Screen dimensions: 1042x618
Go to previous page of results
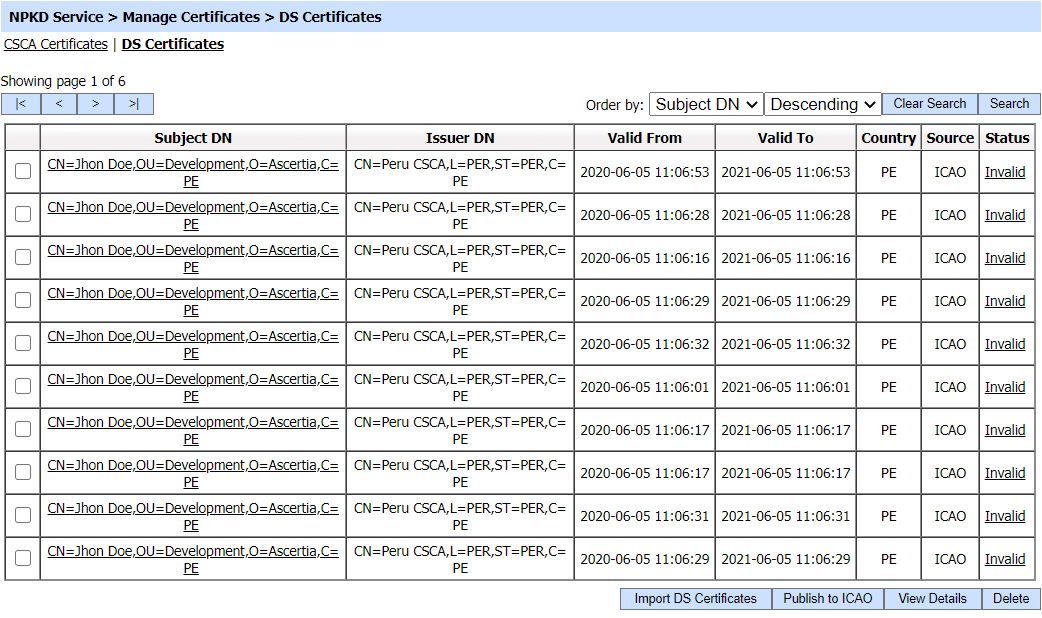(x=58, y=104)
